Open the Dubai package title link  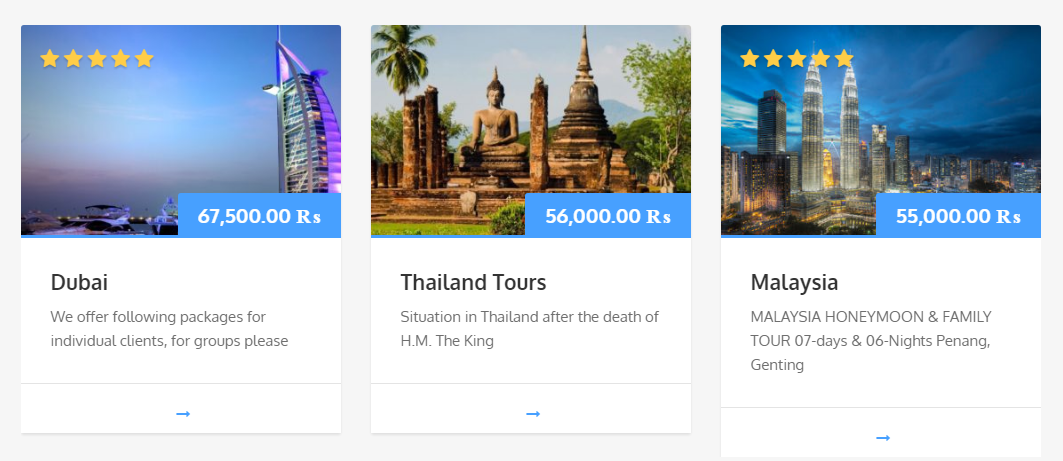pyautogui.click(x=79, y=282)
